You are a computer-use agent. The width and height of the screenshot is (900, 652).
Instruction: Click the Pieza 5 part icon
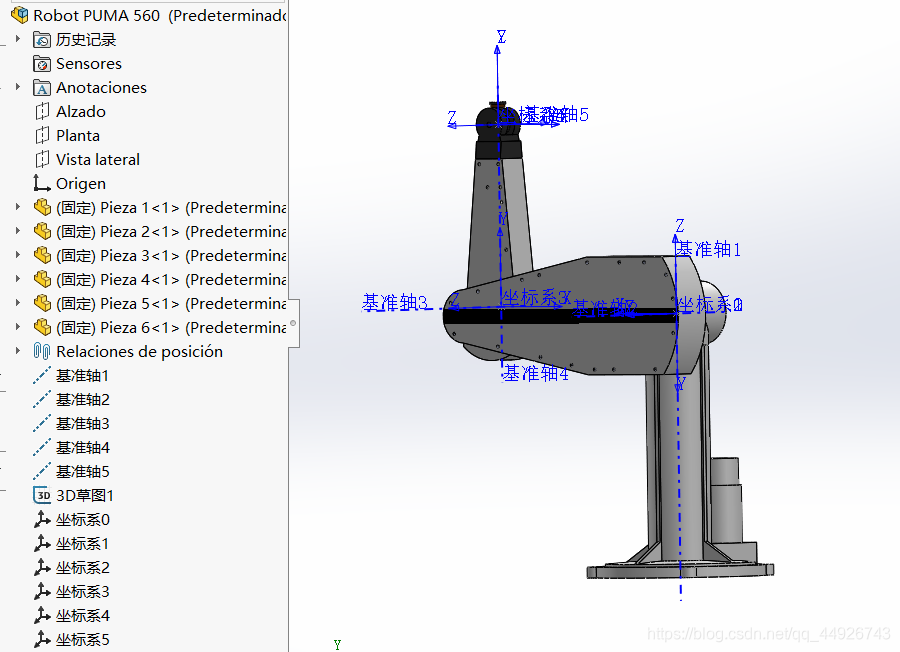tap(42, 304)
